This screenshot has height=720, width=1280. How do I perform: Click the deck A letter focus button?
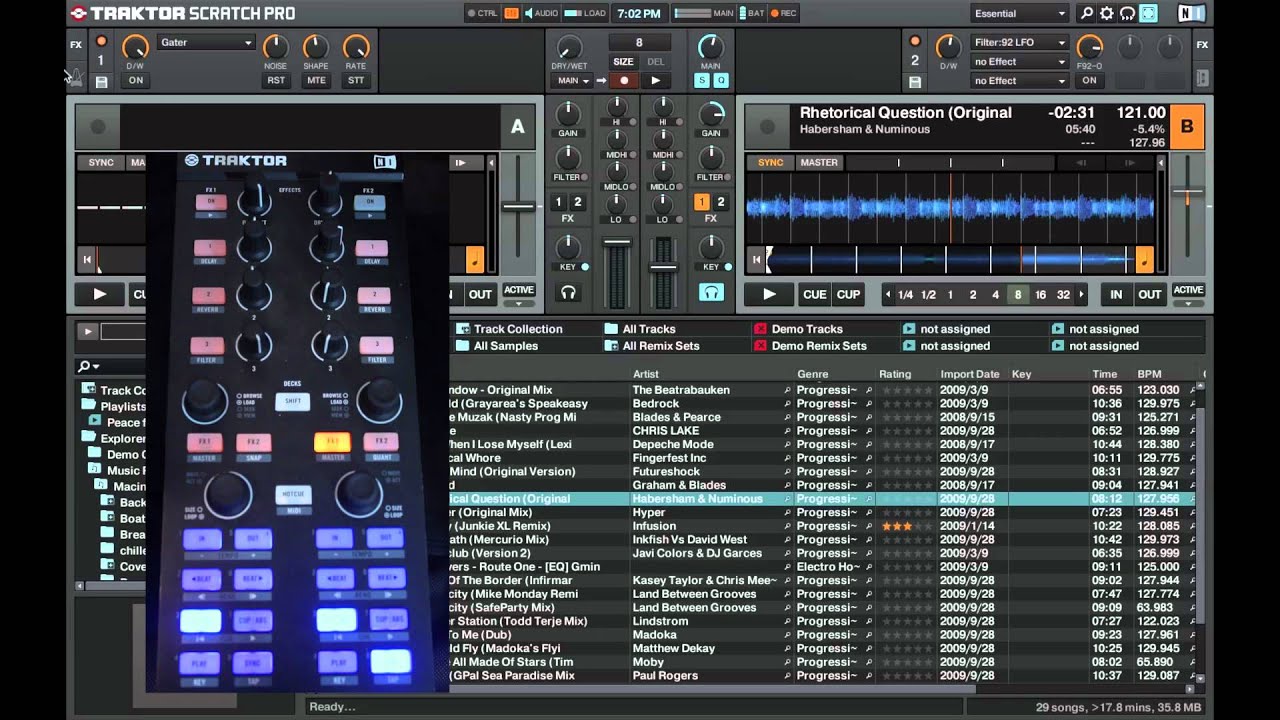click(517, 126)
